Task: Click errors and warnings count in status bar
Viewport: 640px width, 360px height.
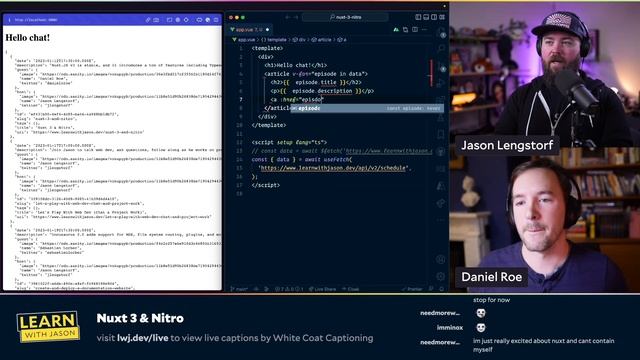Action: [289, 289]
